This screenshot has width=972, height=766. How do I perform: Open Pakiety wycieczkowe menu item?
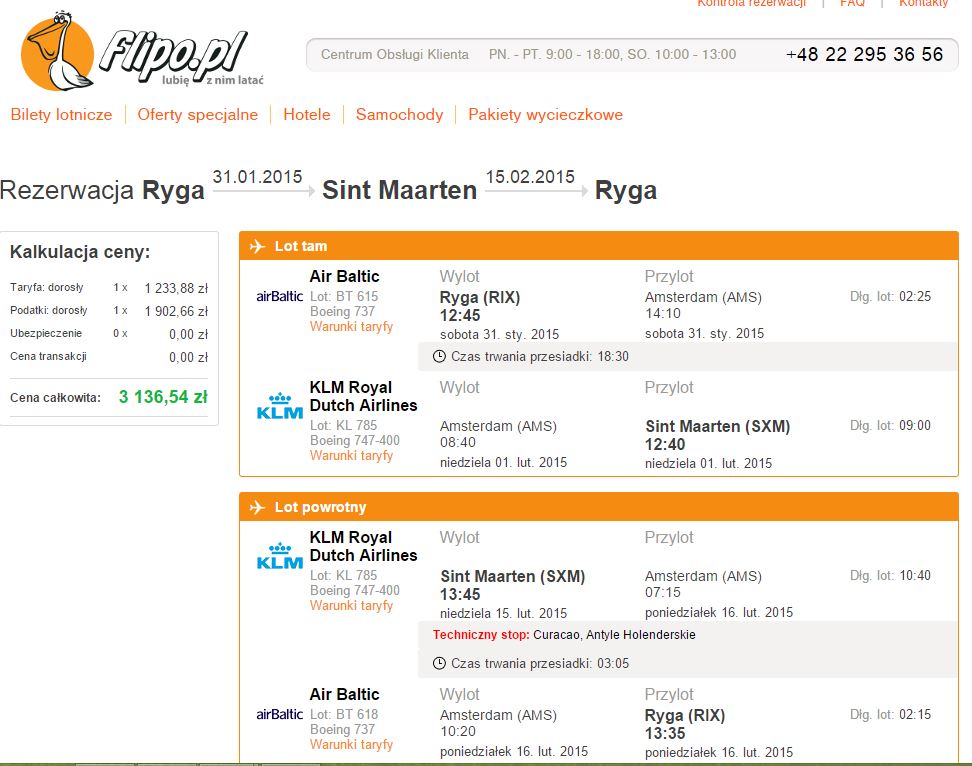pos(546,115)
